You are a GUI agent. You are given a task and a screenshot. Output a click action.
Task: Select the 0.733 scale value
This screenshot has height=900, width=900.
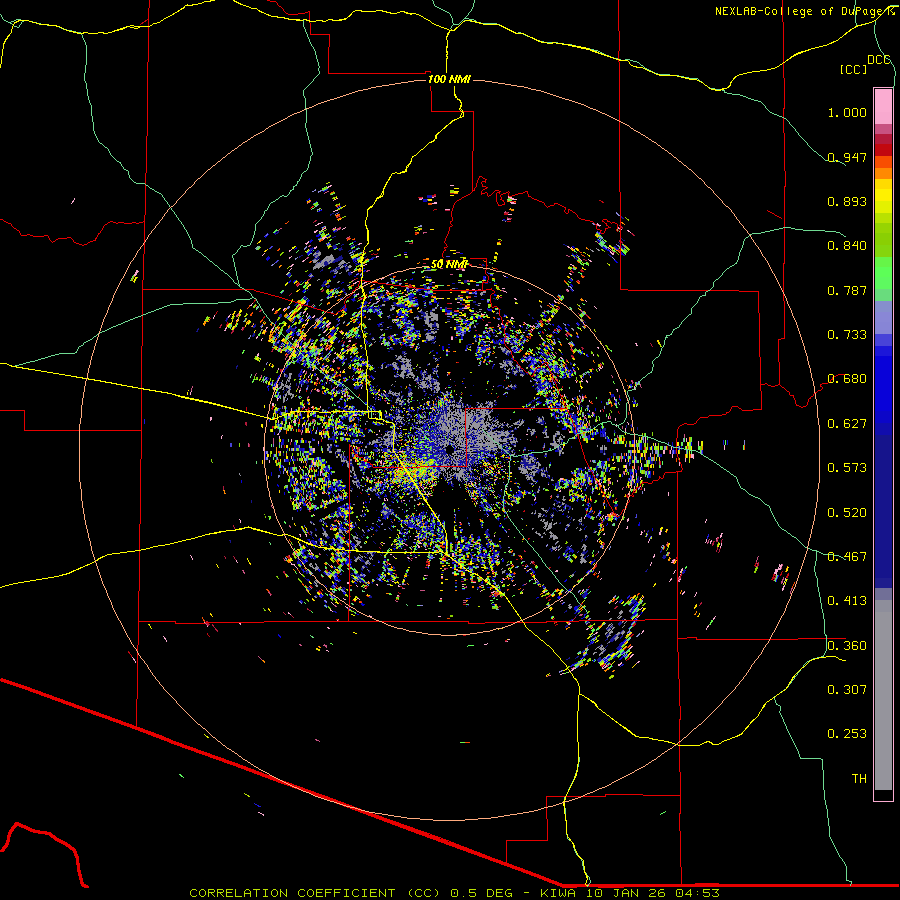[847, 335]
